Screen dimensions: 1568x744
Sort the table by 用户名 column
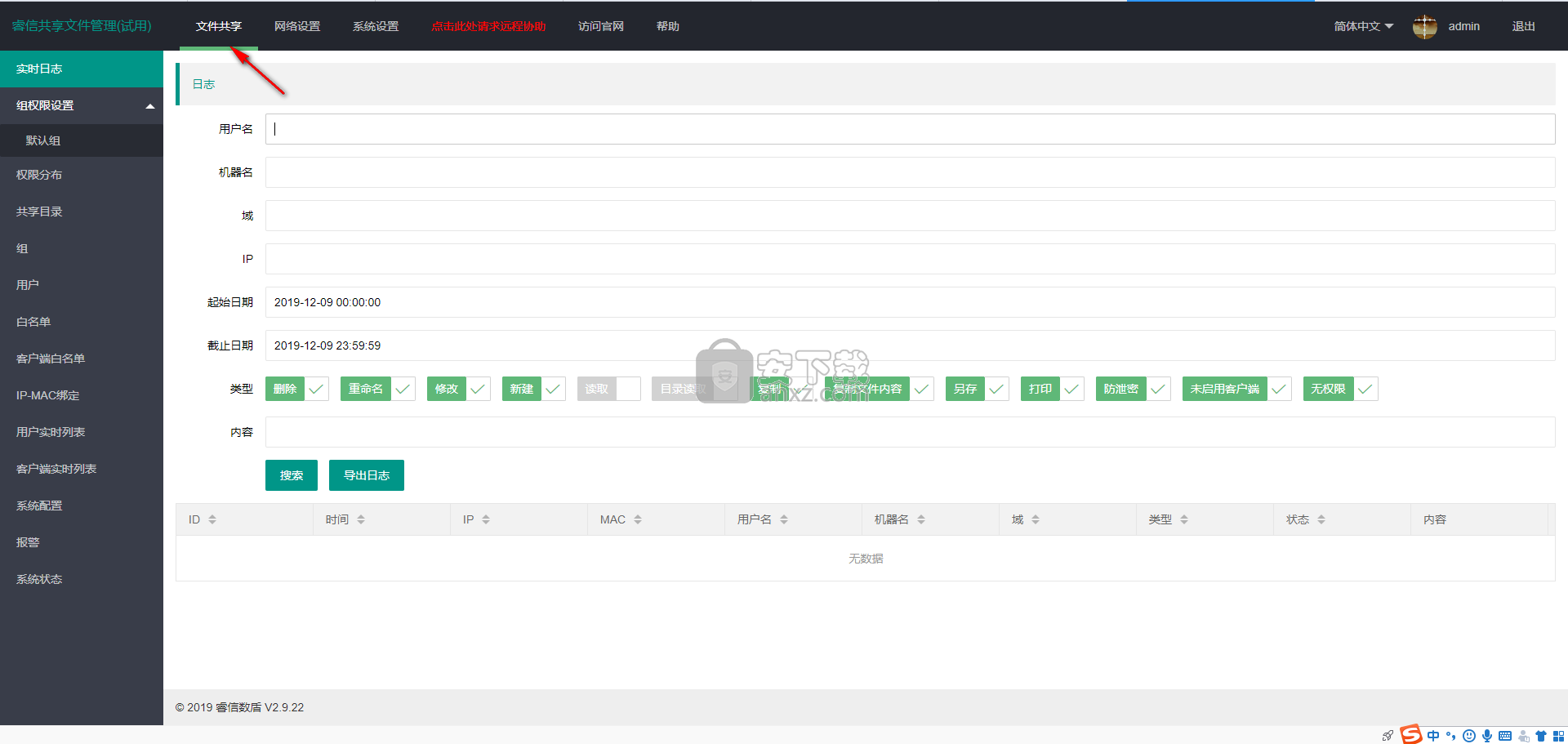pyautogui.click(x=784, y=519)
